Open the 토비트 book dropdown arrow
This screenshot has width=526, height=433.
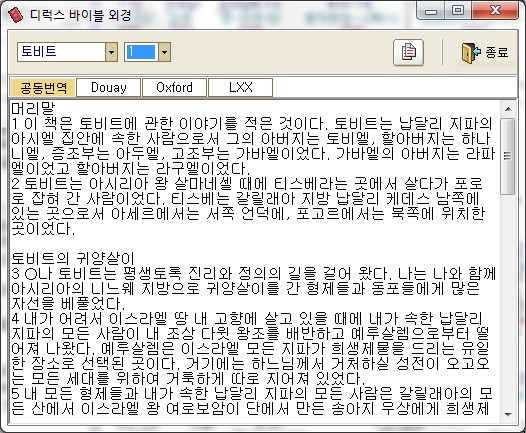111,52
